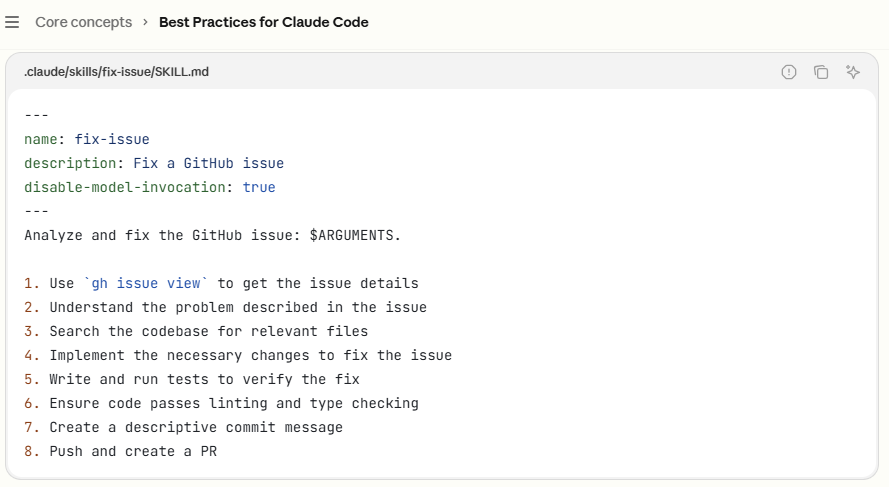Click the breadcrumb chevron separator
Image resolution: width=889 pixels, height=487 pixels.
pyautogui.click(x=146, y=22)
